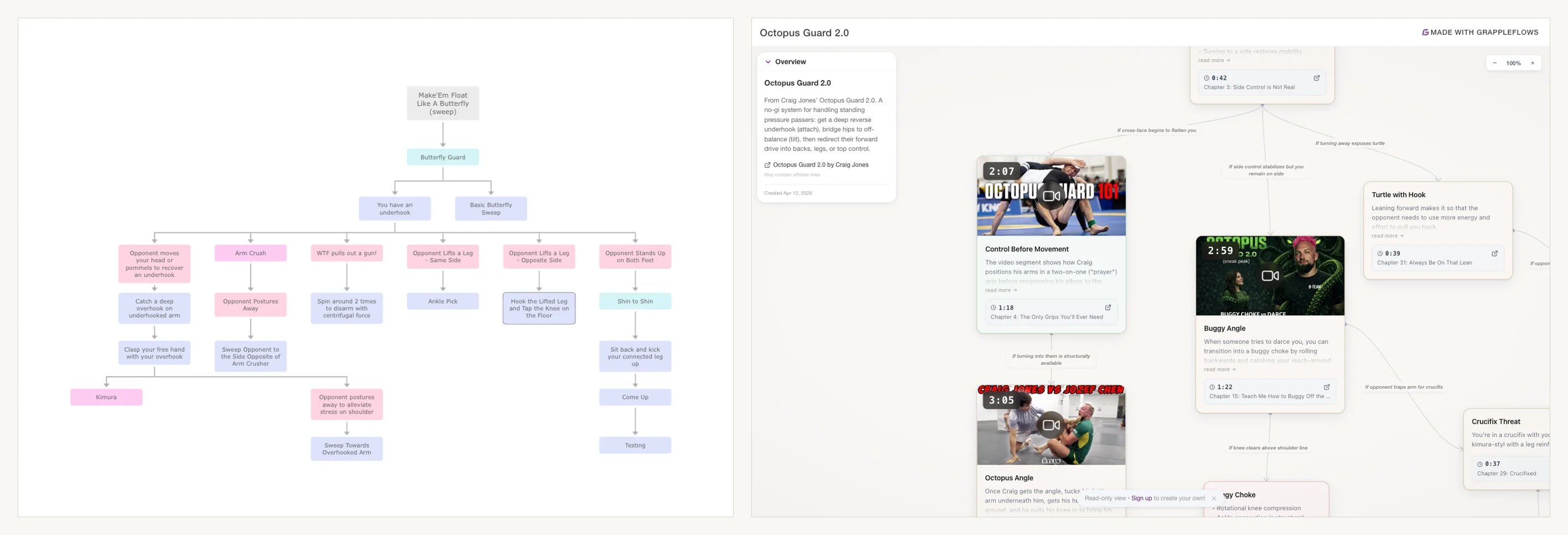The image size is (1568, 535).
Task: Click the clock icon beside 1:22 timestamp
Action: tap(1212, 387)
